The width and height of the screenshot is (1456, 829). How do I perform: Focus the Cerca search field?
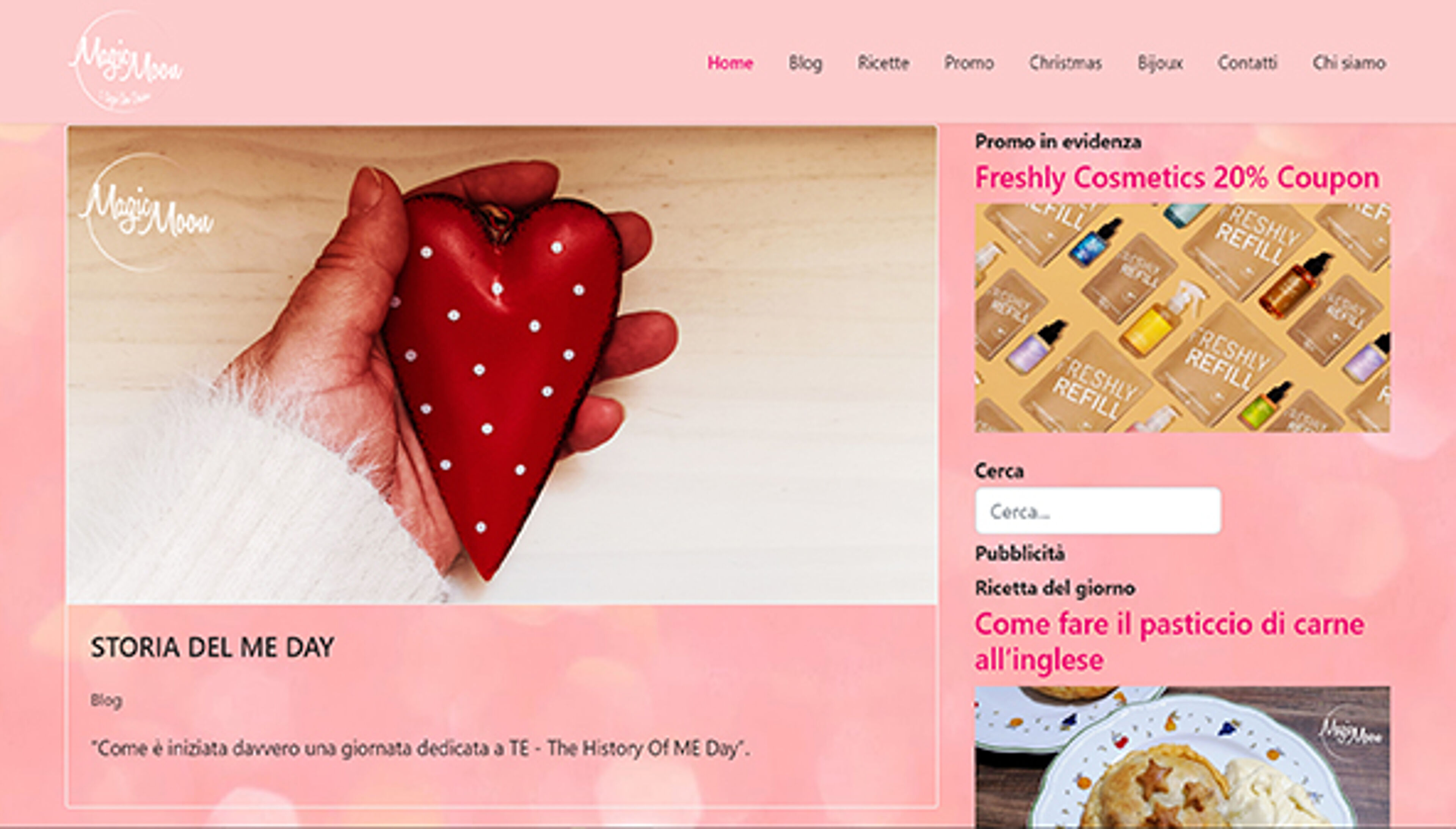click(x=1097, y=511)
